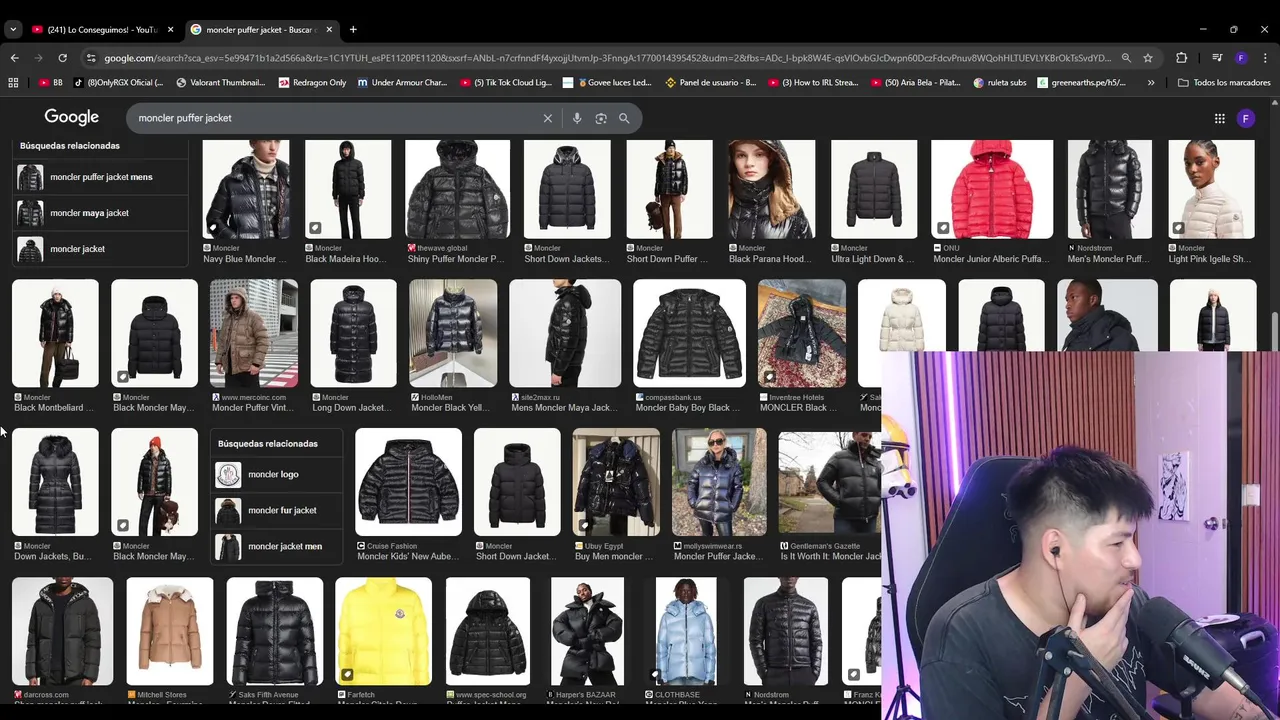Open Cruise Fashion Moncler Kids image
This screenshot has height=720, width=1280.
pyautogui.click(x=409, y=482)
